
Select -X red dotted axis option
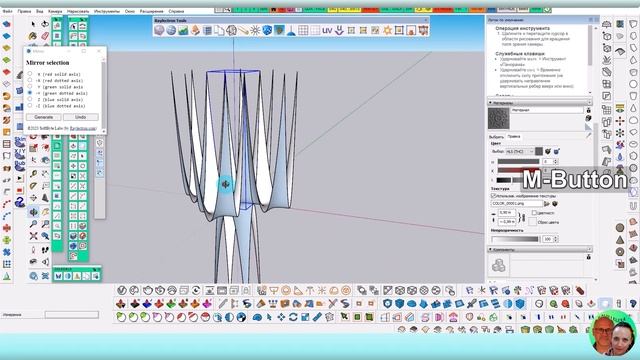point(30,80)
